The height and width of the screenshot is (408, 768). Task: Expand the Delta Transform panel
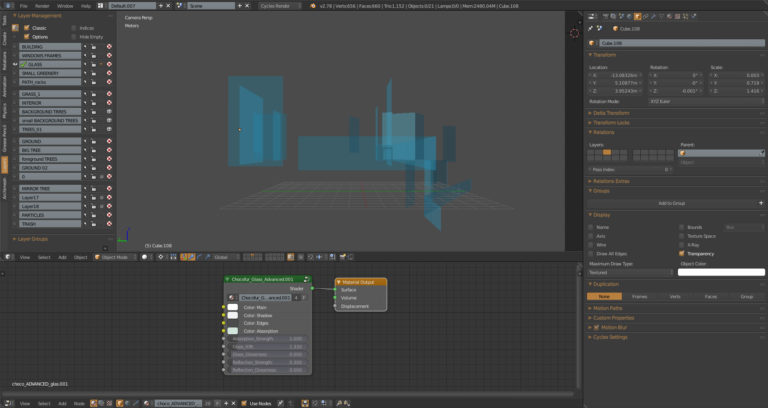[612, 113]
